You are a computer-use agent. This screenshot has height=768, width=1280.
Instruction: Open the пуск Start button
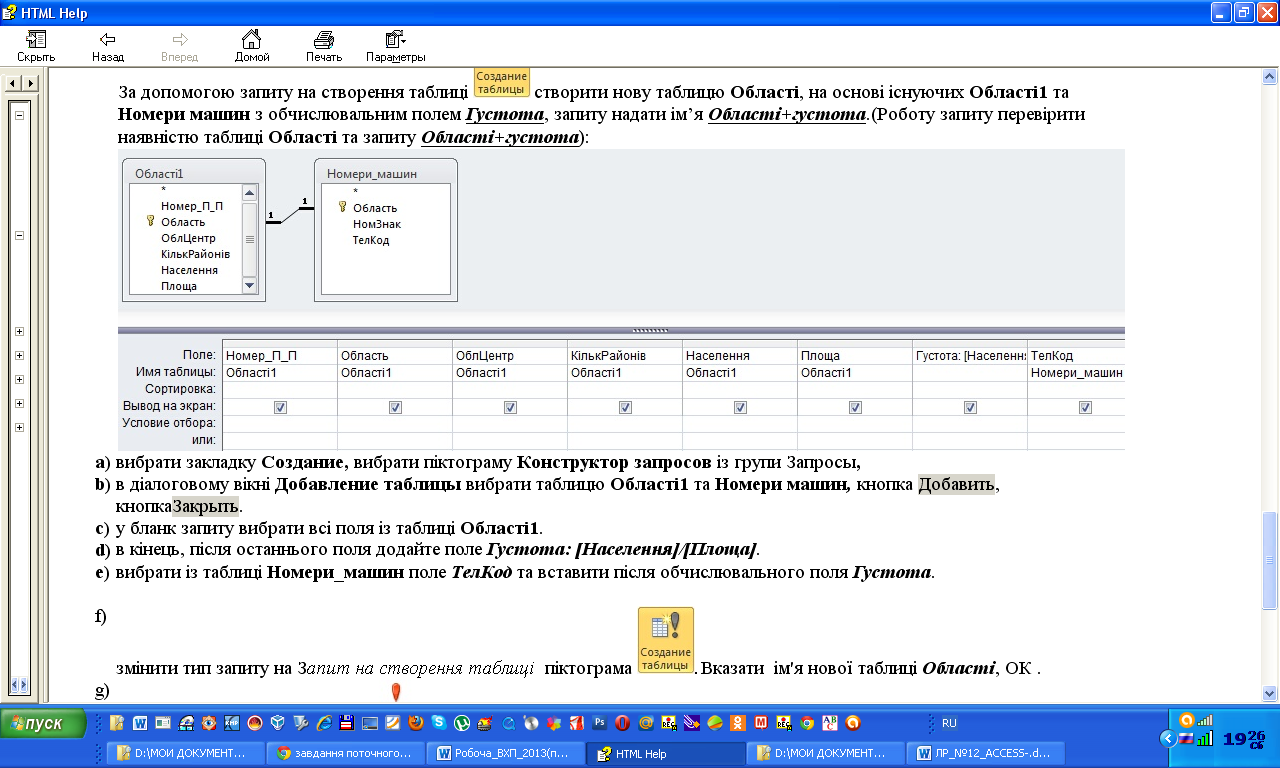point(43,723)
